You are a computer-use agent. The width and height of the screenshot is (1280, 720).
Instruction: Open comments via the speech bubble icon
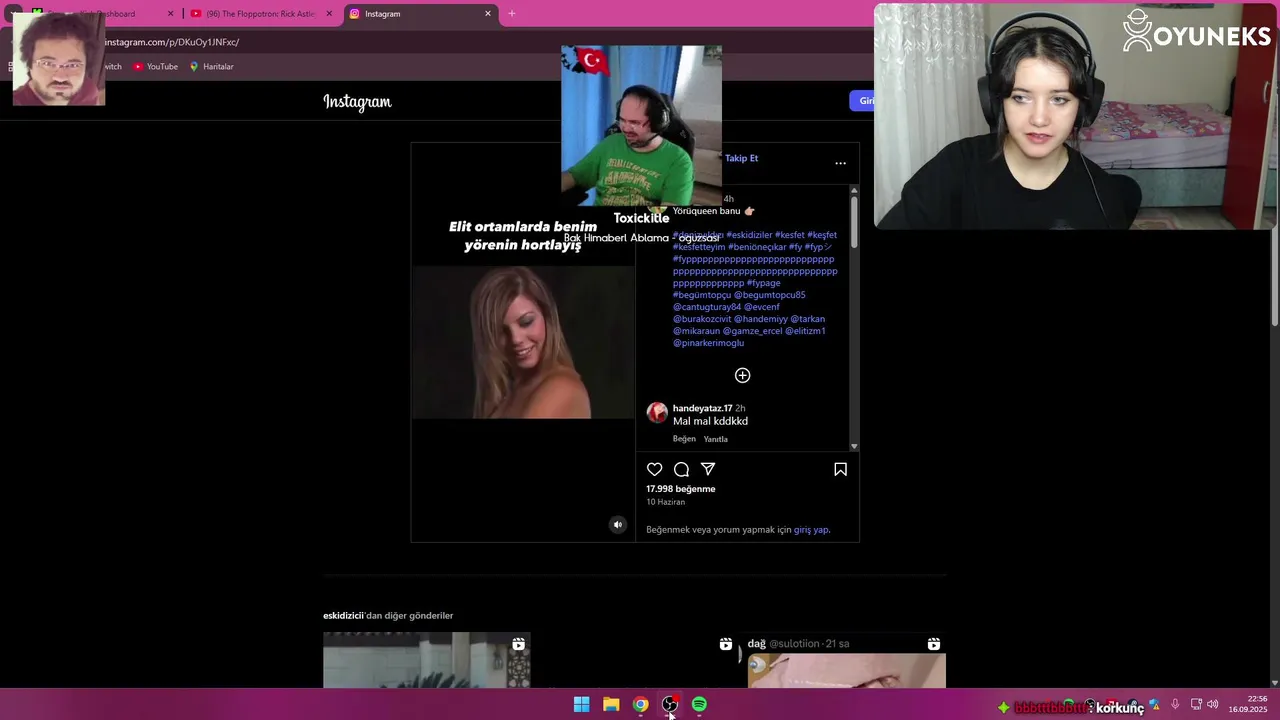tap(681, 469)
